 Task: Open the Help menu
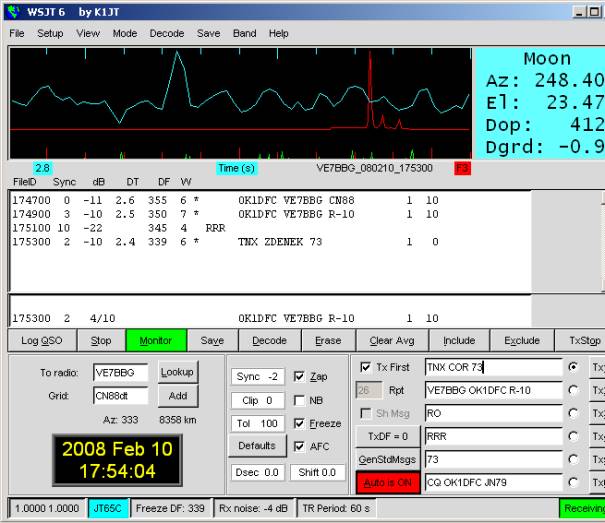click(279, 34)
